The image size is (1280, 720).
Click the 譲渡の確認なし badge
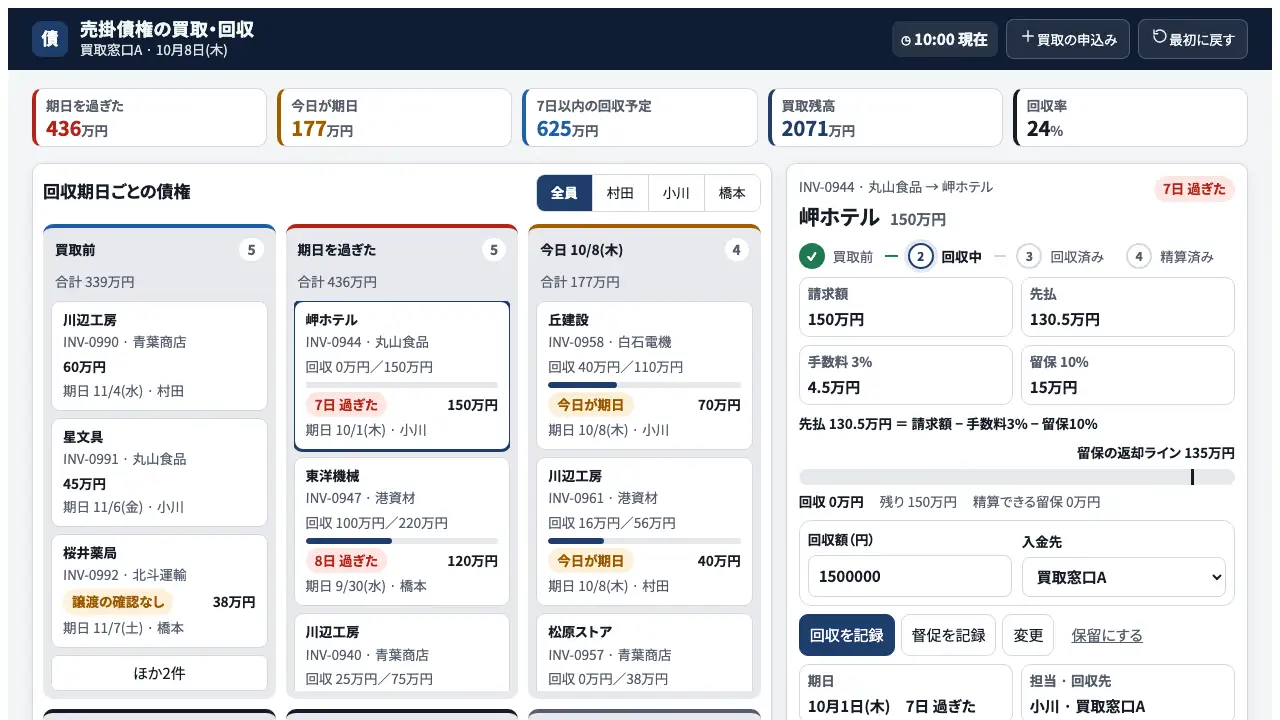coord(118,602)
